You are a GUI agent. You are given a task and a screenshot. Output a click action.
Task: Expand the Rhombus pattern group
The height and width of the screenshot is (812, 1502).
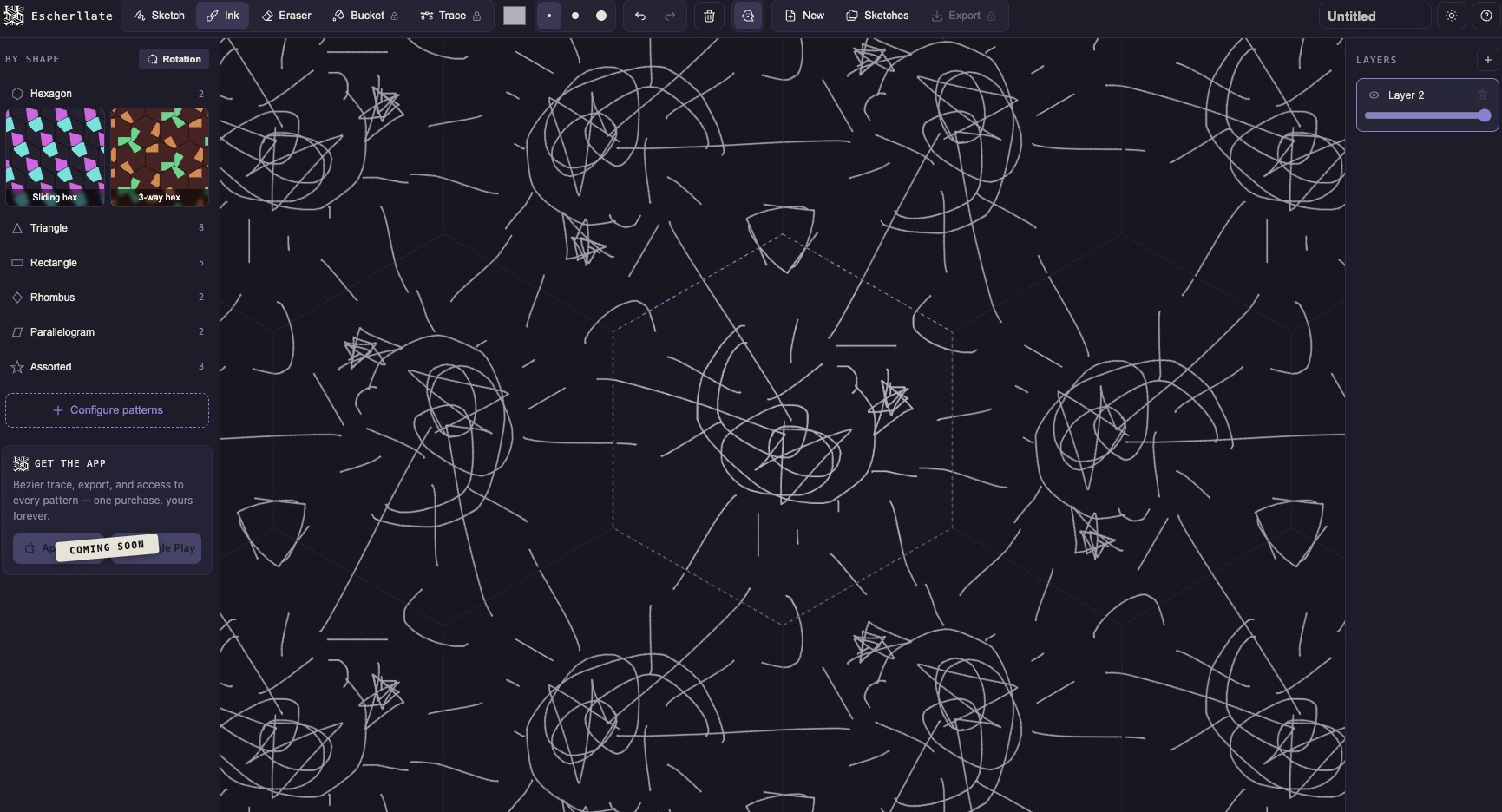[108, 298]
